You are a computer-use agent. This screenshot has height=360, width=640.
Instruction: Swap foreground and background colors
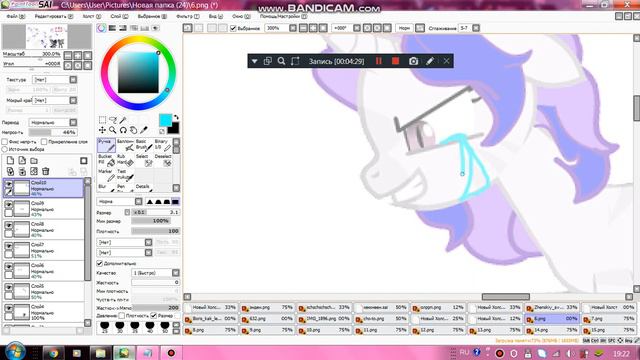[176, 118]
